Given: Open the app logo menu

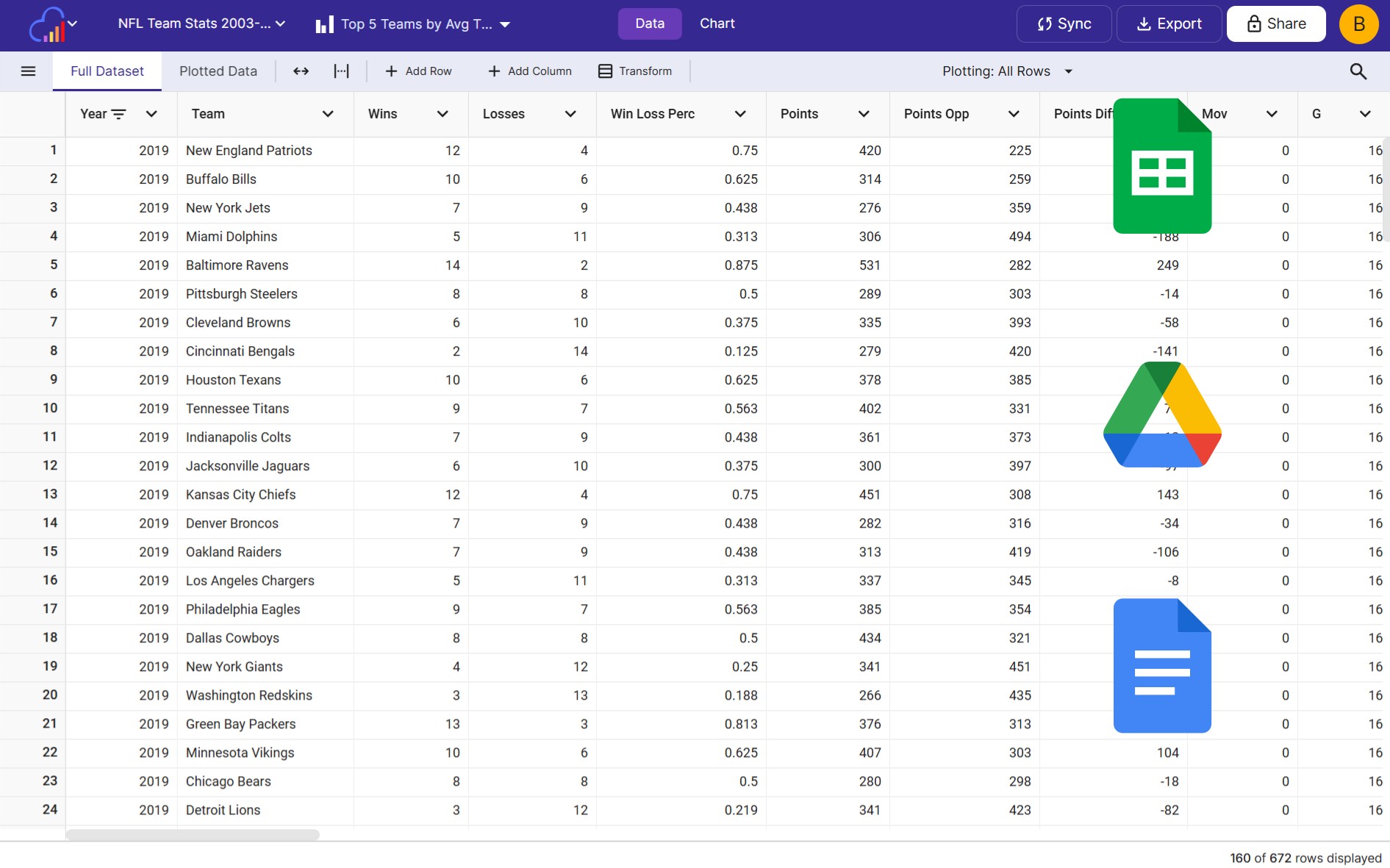Looking at the screenshot, I should coord(53,24).
